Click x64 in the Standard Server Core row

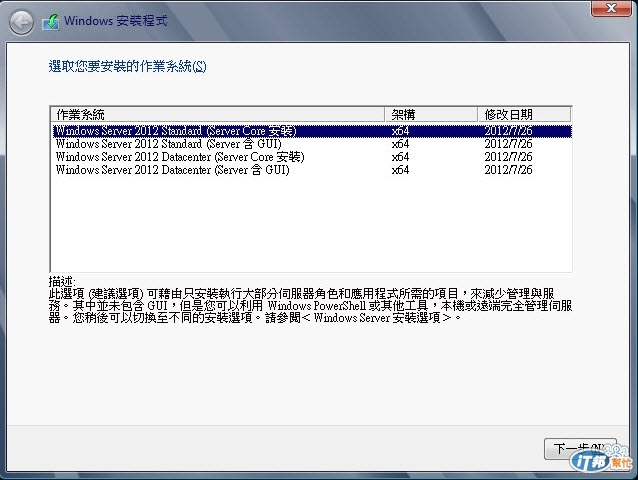click(x=400, y=131)
